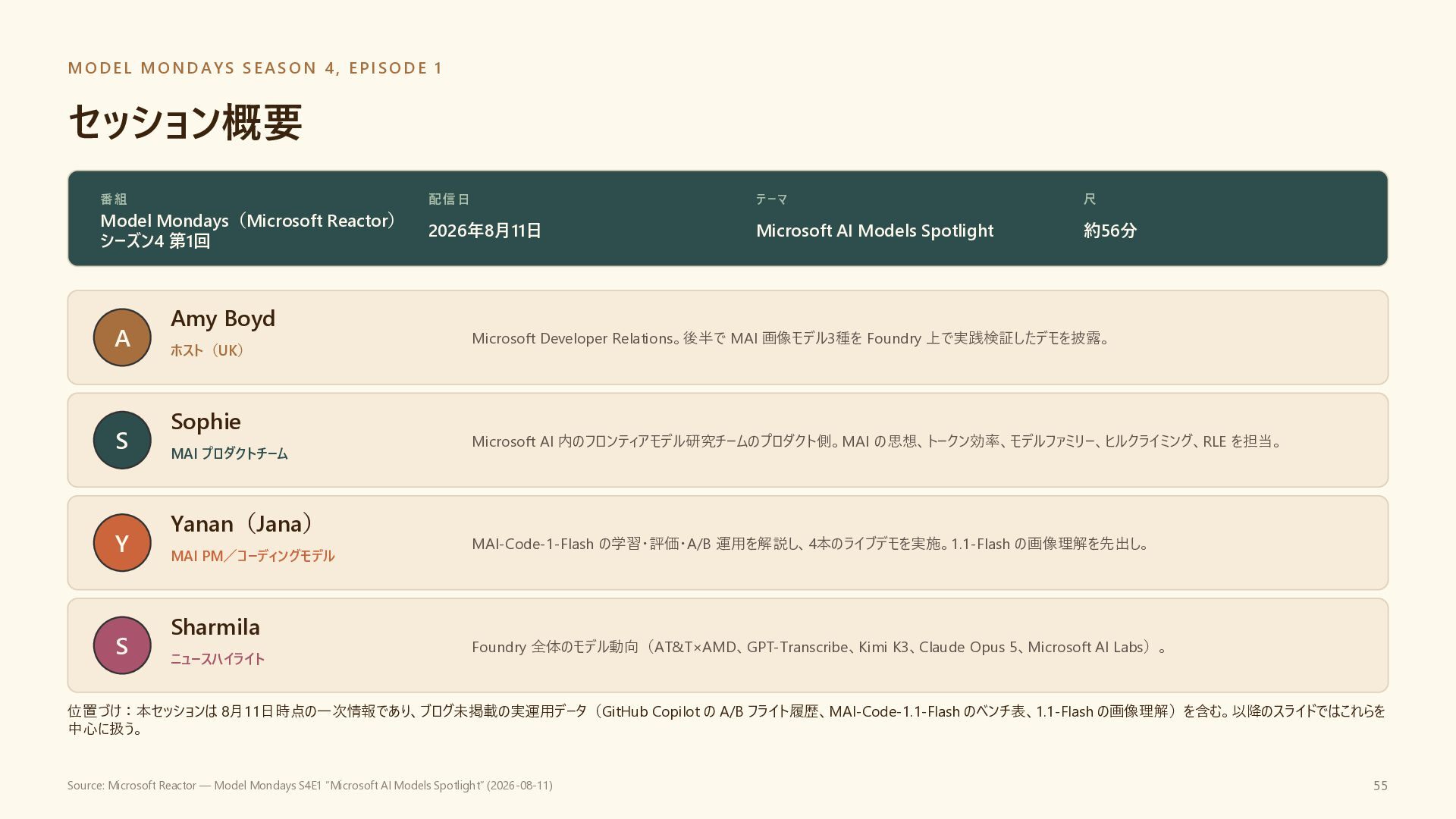Select the 番組 label in banner
Screen dimensions: 1456x819
pos(114,199)
